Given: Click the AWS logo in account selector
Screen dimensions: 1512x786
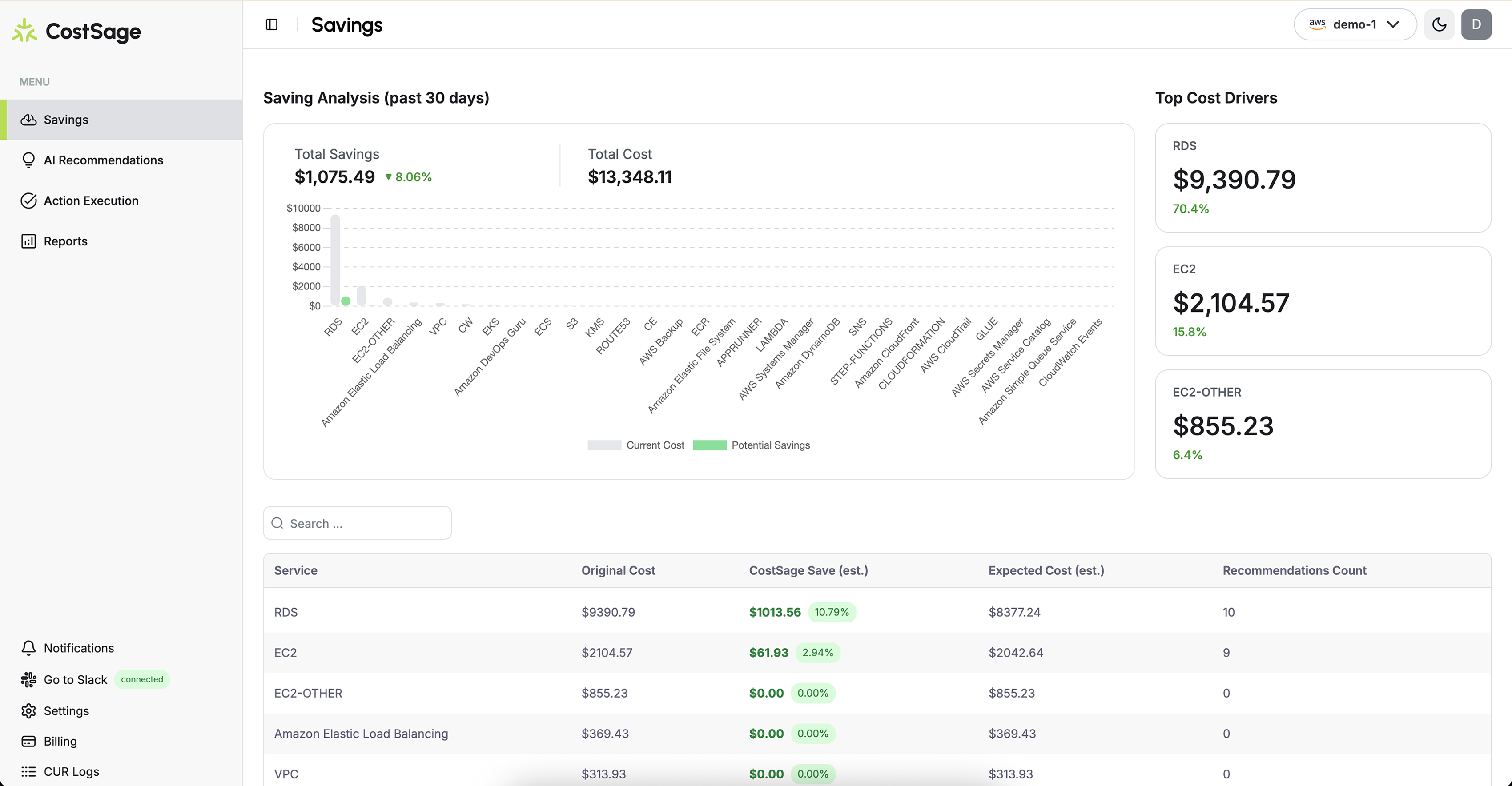Looking at the screenshot, I should click(1317, 24).
